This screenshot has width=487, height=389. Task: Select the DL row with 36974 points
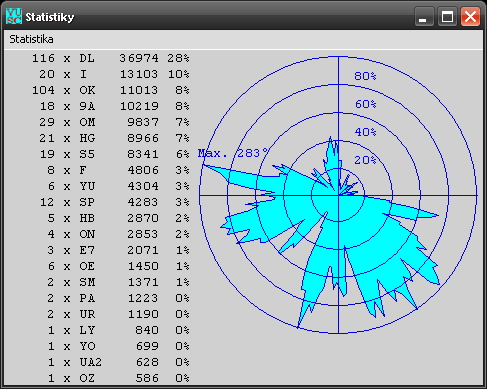click(111, 58)
